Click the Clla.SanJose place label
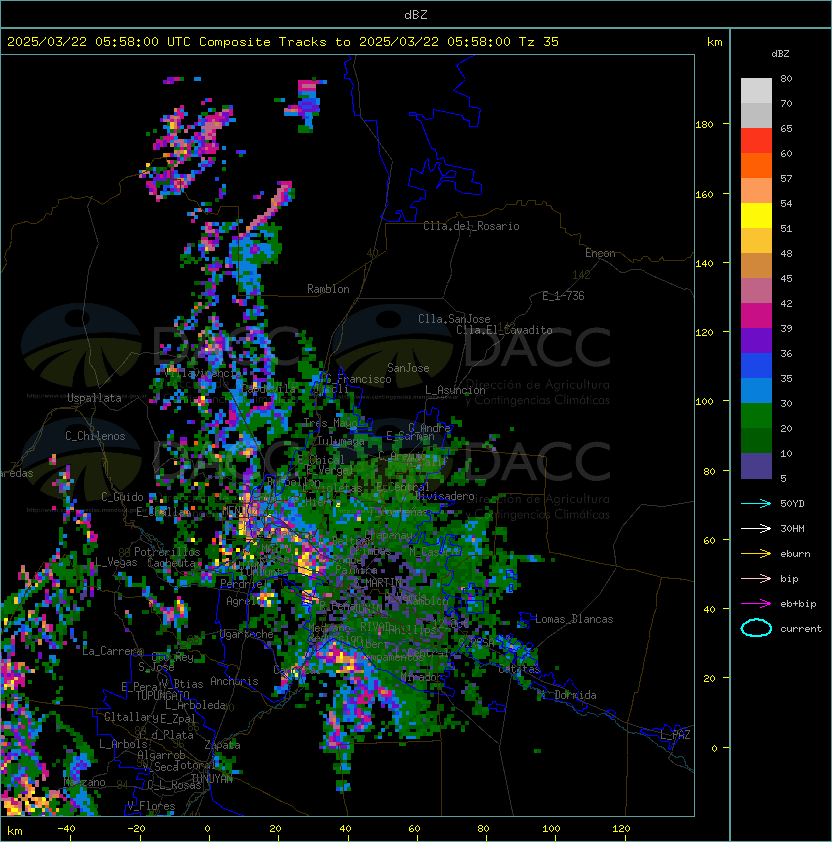Viewport: 832px width, 842px height. point(454,319)
